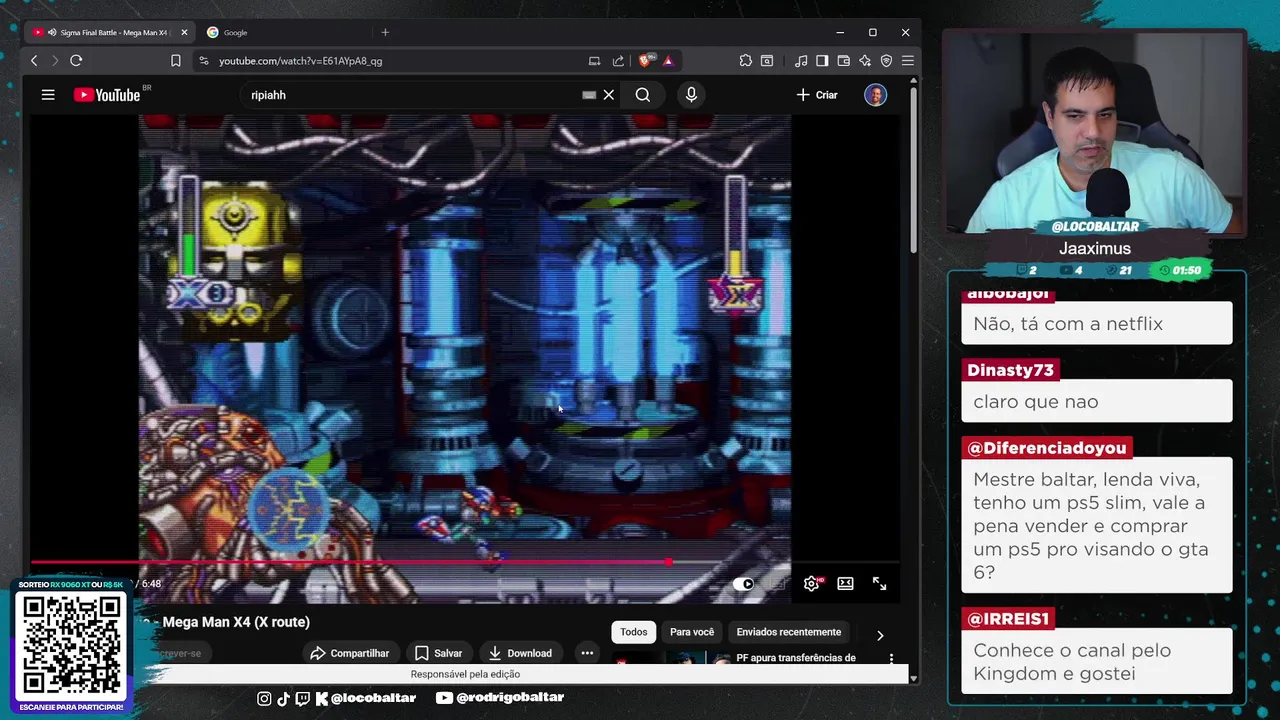Reload the page with the refresh icon
The image size is (1280, 720).
[76, 61]
